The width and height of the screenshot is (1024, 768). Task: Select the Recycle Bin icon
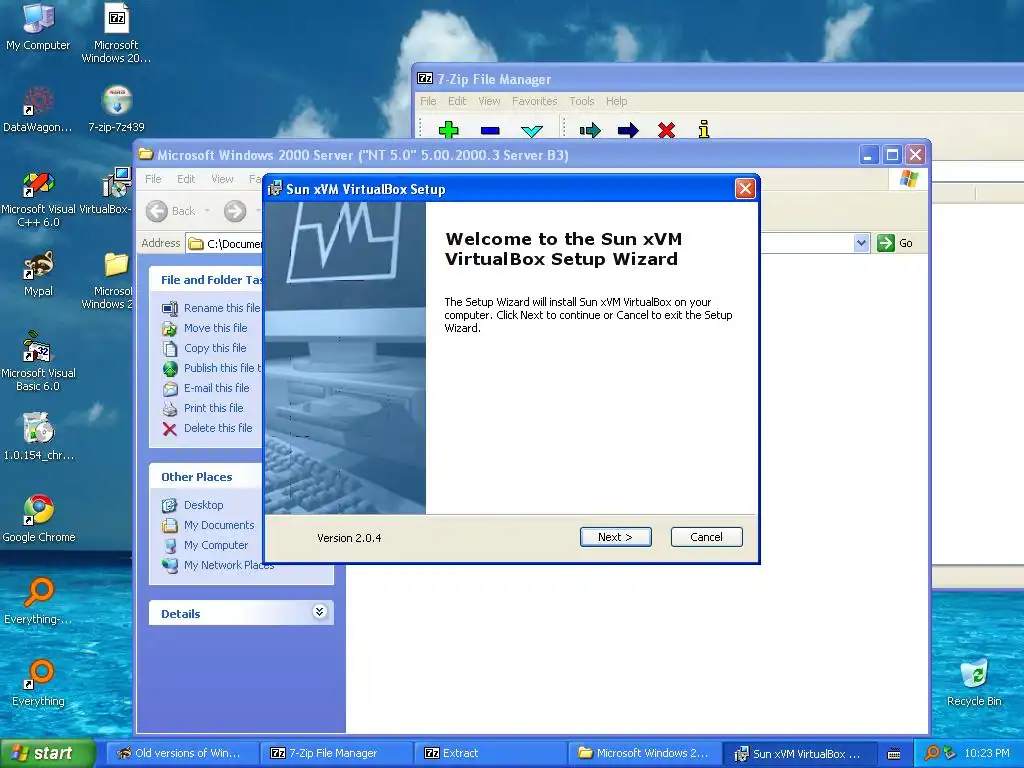[x=974, y=683]
